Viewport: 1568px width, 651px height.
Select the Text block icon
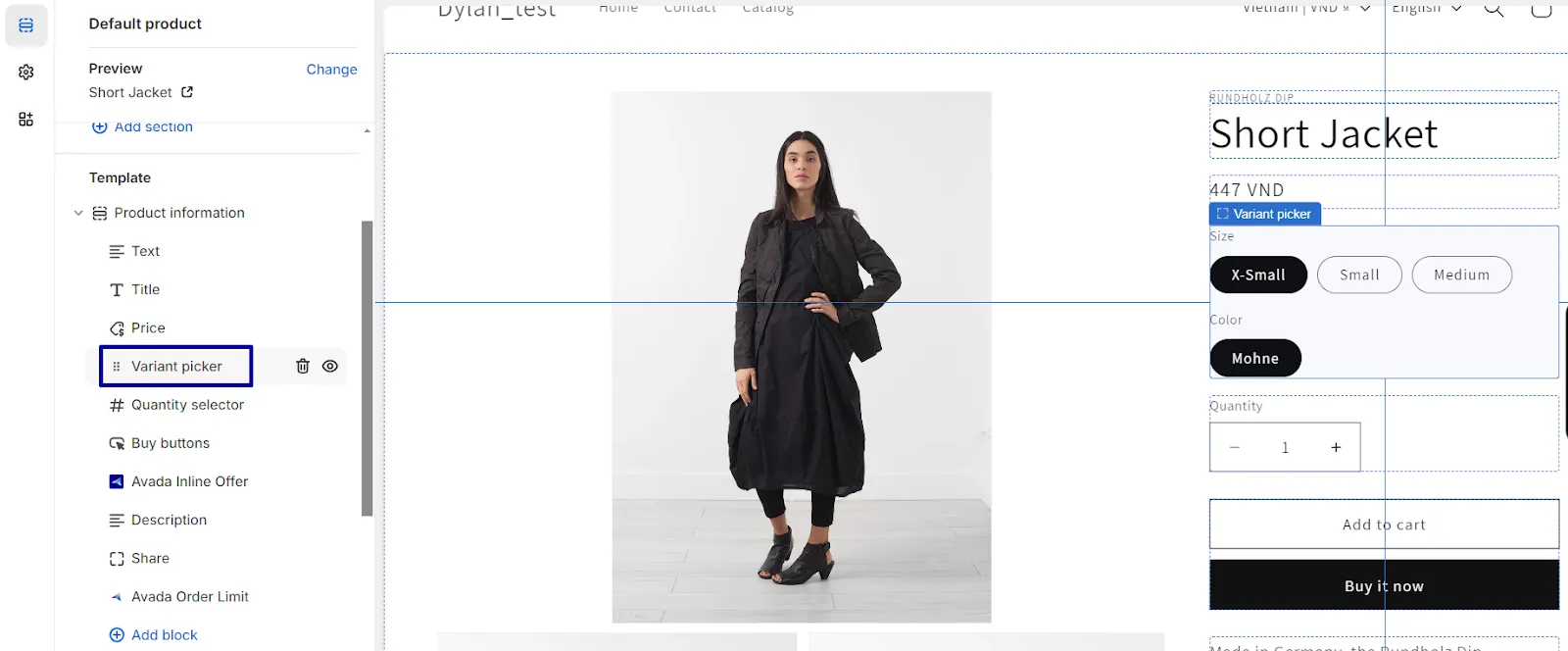tap(117, 251)
